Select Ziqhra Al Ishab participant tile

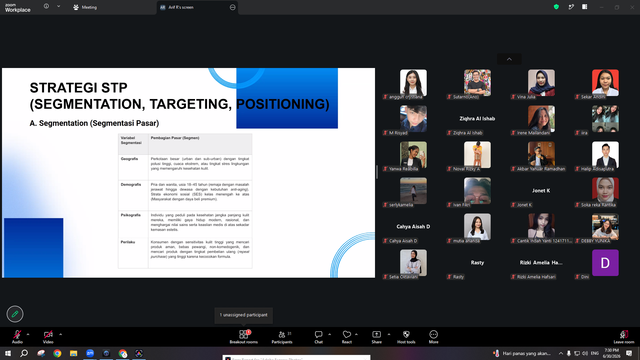pyautogui.click(x=477, y=119)
